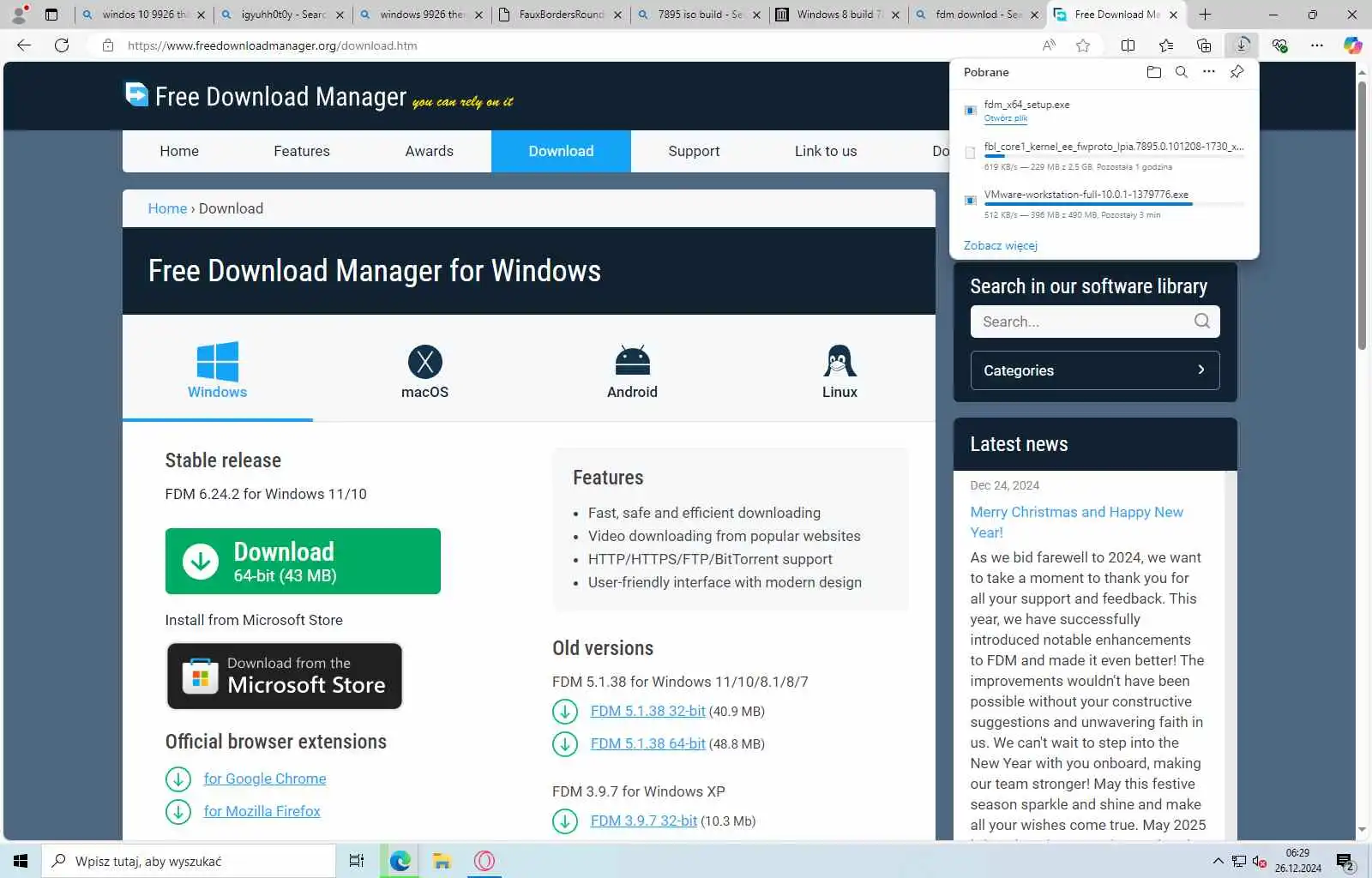Switch to the FauxBordersRound tab

[x=561, y=15]
